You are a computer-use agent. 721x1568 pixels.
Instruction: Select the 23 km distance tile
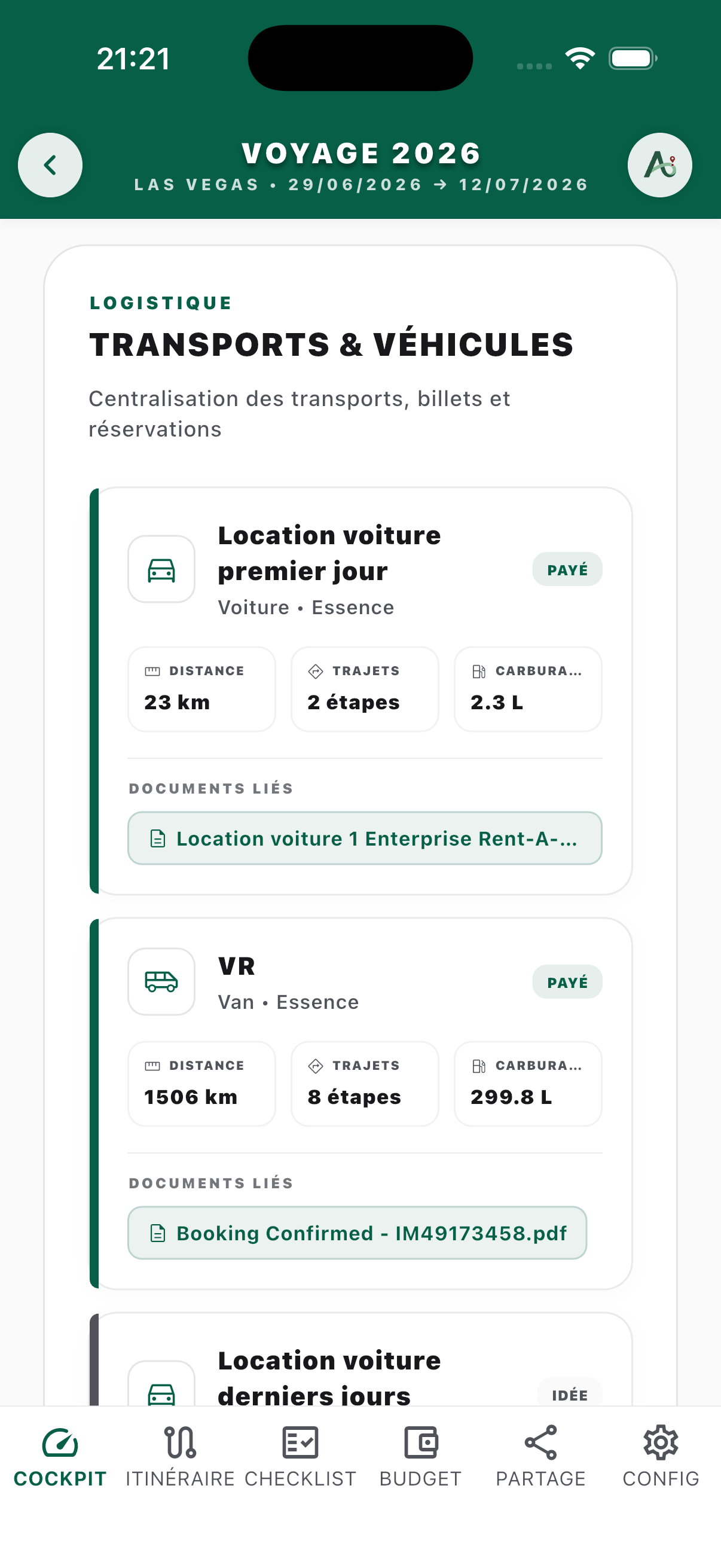coord(201,689)
